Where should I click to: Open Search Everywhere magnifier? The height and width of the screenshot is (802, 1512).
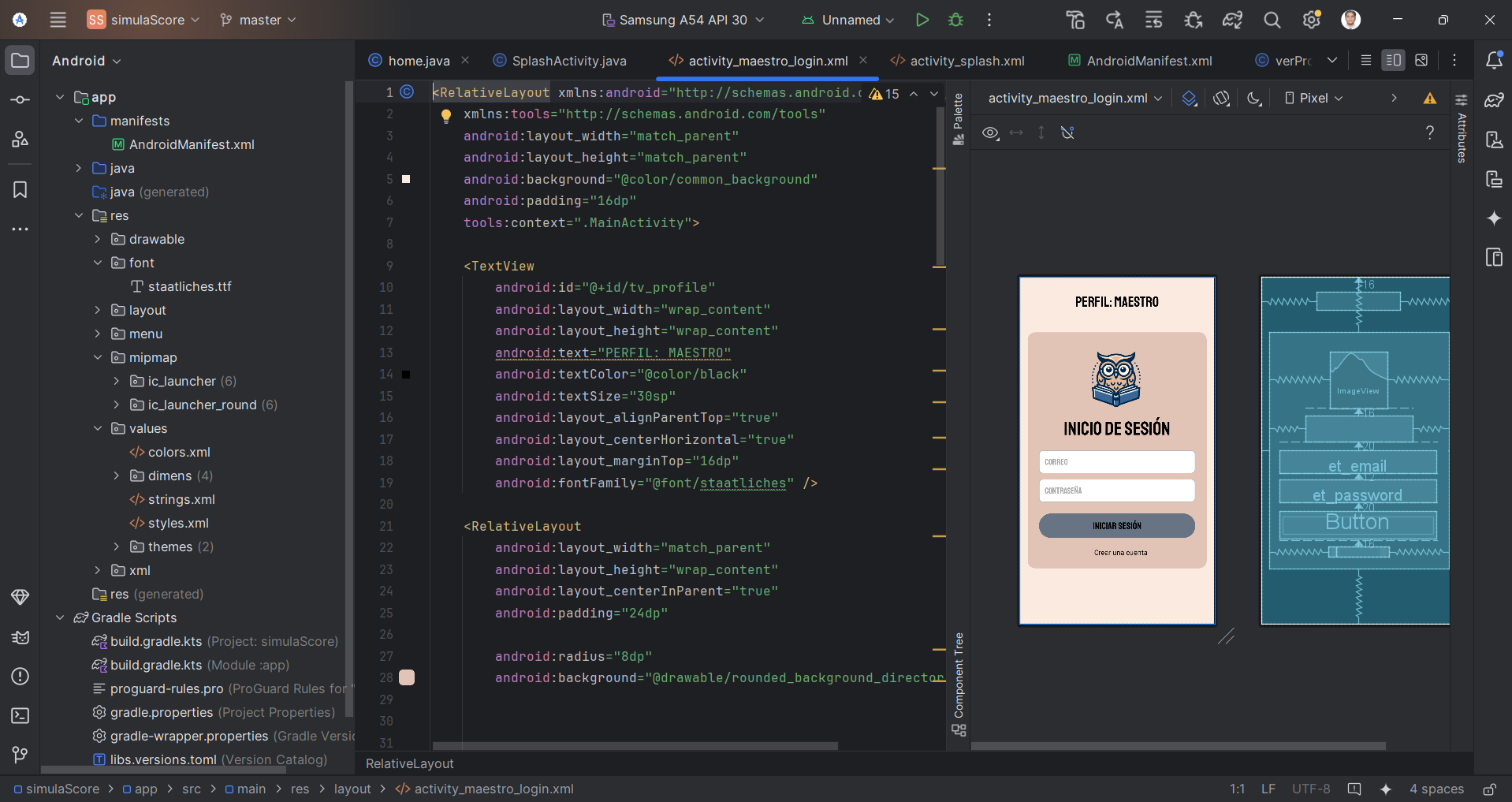[x=1272, y=20]
